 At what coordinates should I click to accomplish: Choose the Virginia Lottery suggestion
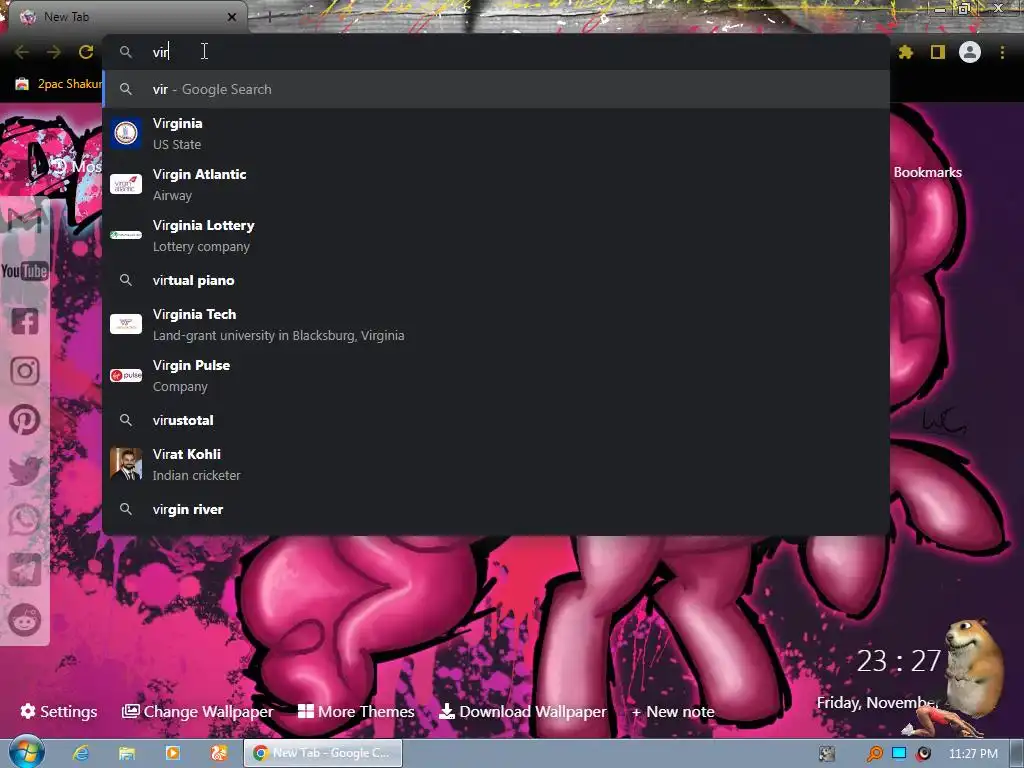pyautogui.click(x=496, y=235)
